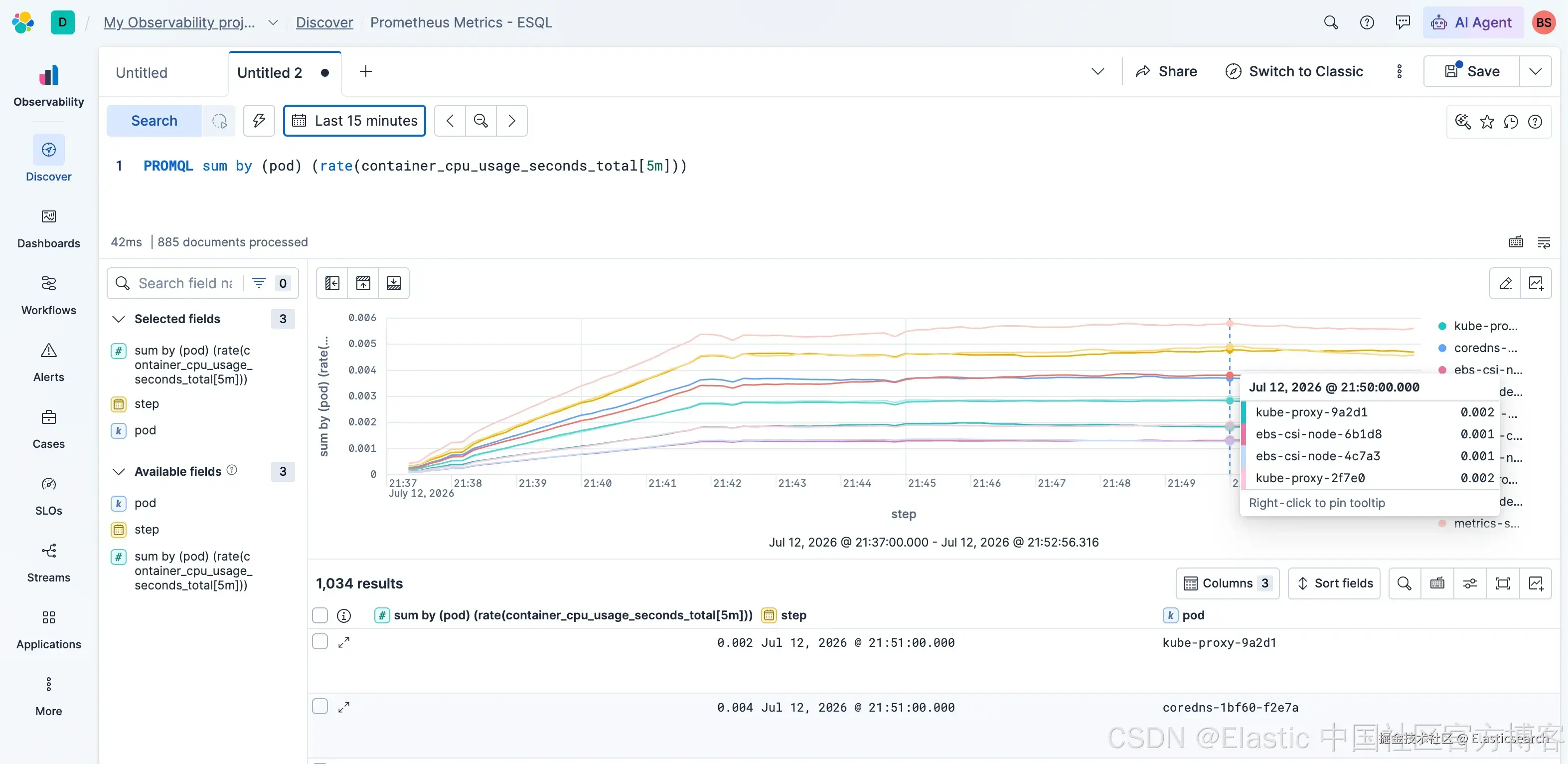Check the kube-proxy-9a2d1 result row
Image resolution: width=1568 pixels, height=764 pixels.
point(320,641)
